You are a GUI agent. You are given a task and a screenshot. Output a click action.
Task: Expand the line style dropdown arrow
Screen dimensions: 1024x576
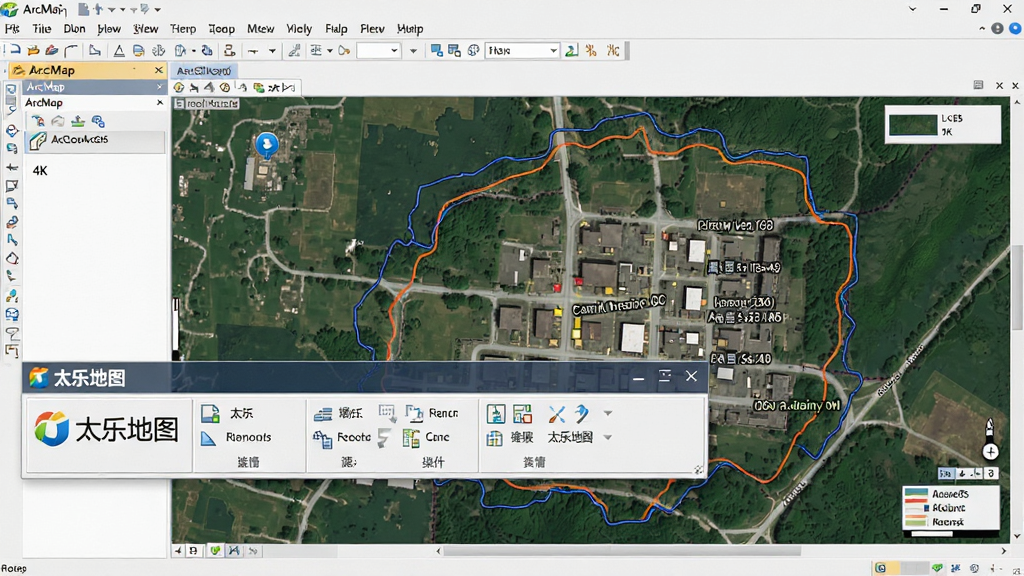[x=272, y=50]
